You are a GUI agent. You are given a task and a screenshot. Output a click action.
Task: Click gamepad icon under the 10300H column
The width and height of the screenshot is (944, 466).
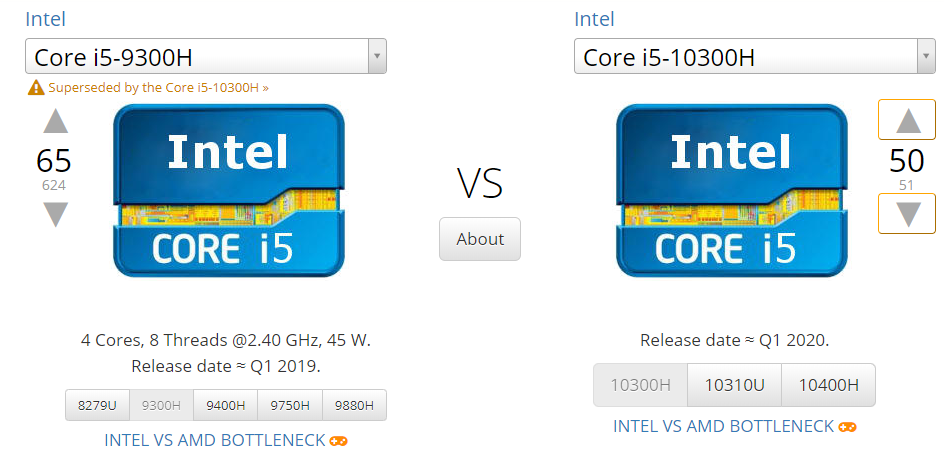[848, 427]
